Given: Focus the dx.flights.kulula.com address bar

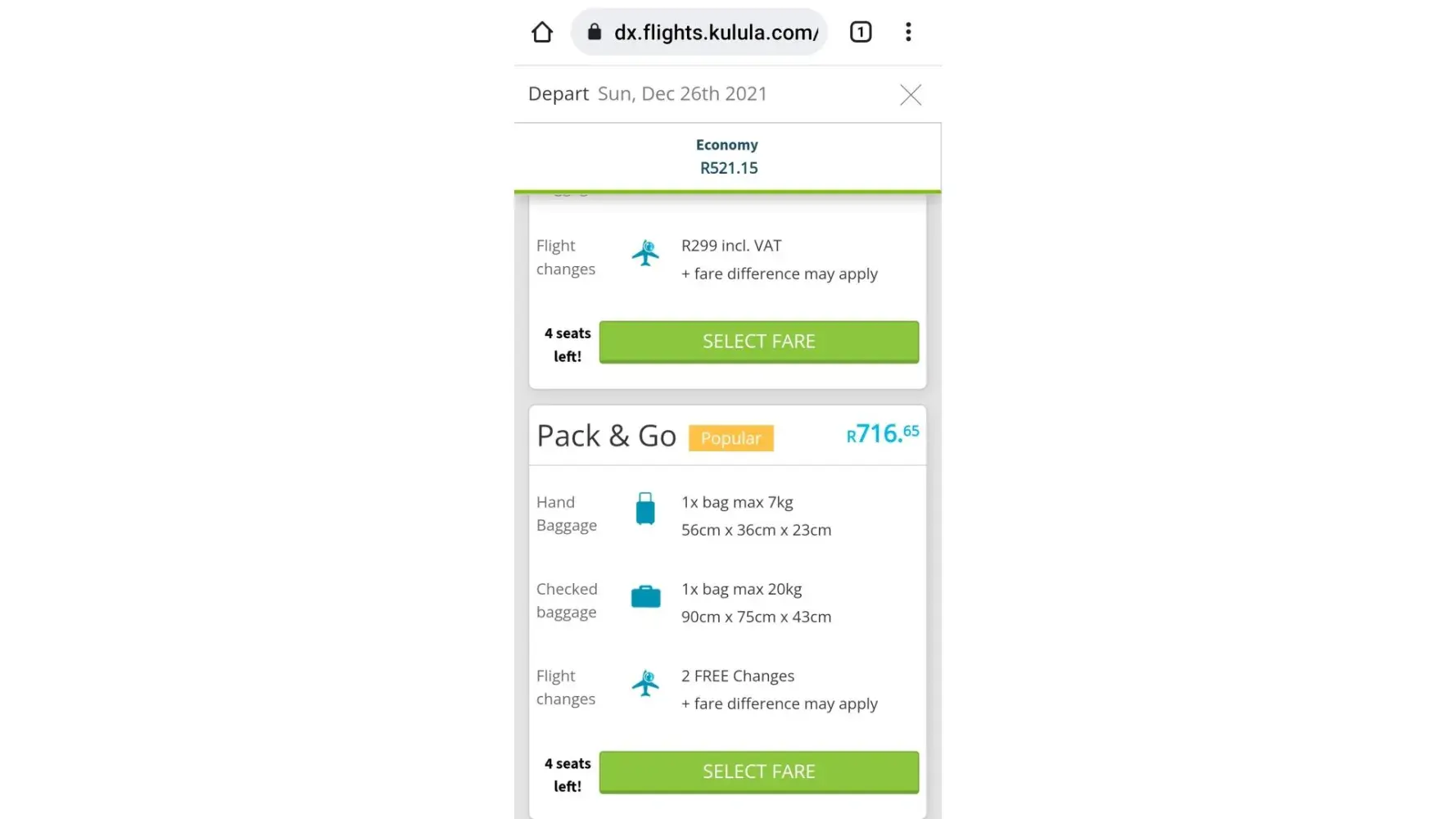Looking at the screenshot, I should tap(715, 32).
